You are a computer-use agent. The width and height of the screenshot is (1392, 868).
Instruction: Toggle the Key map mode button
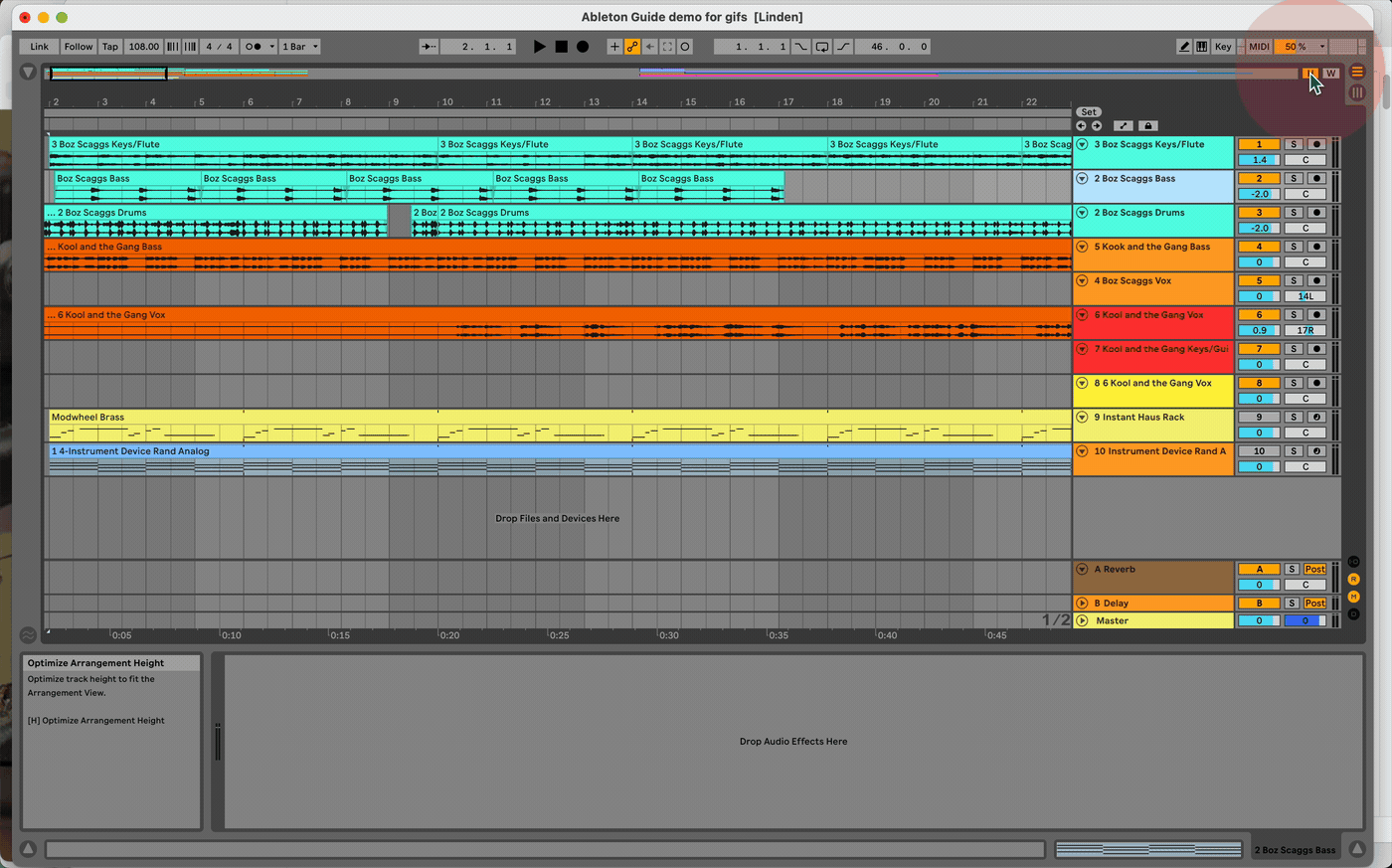pyautogui.click(x=1223, y=47)
